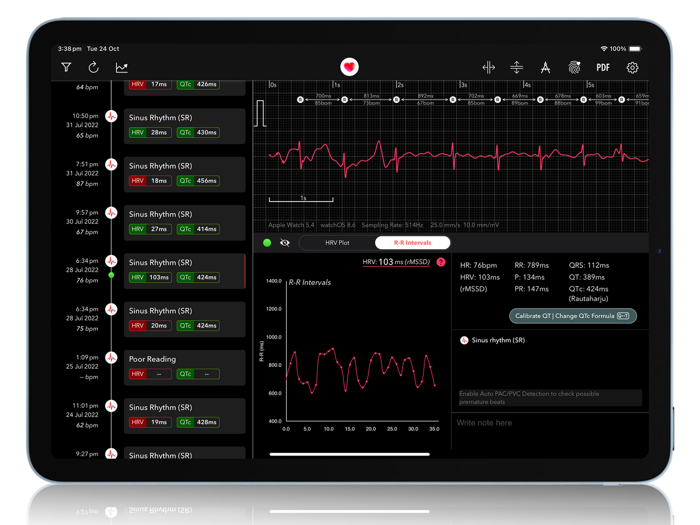Select the compass measurement tool icon

545,67
